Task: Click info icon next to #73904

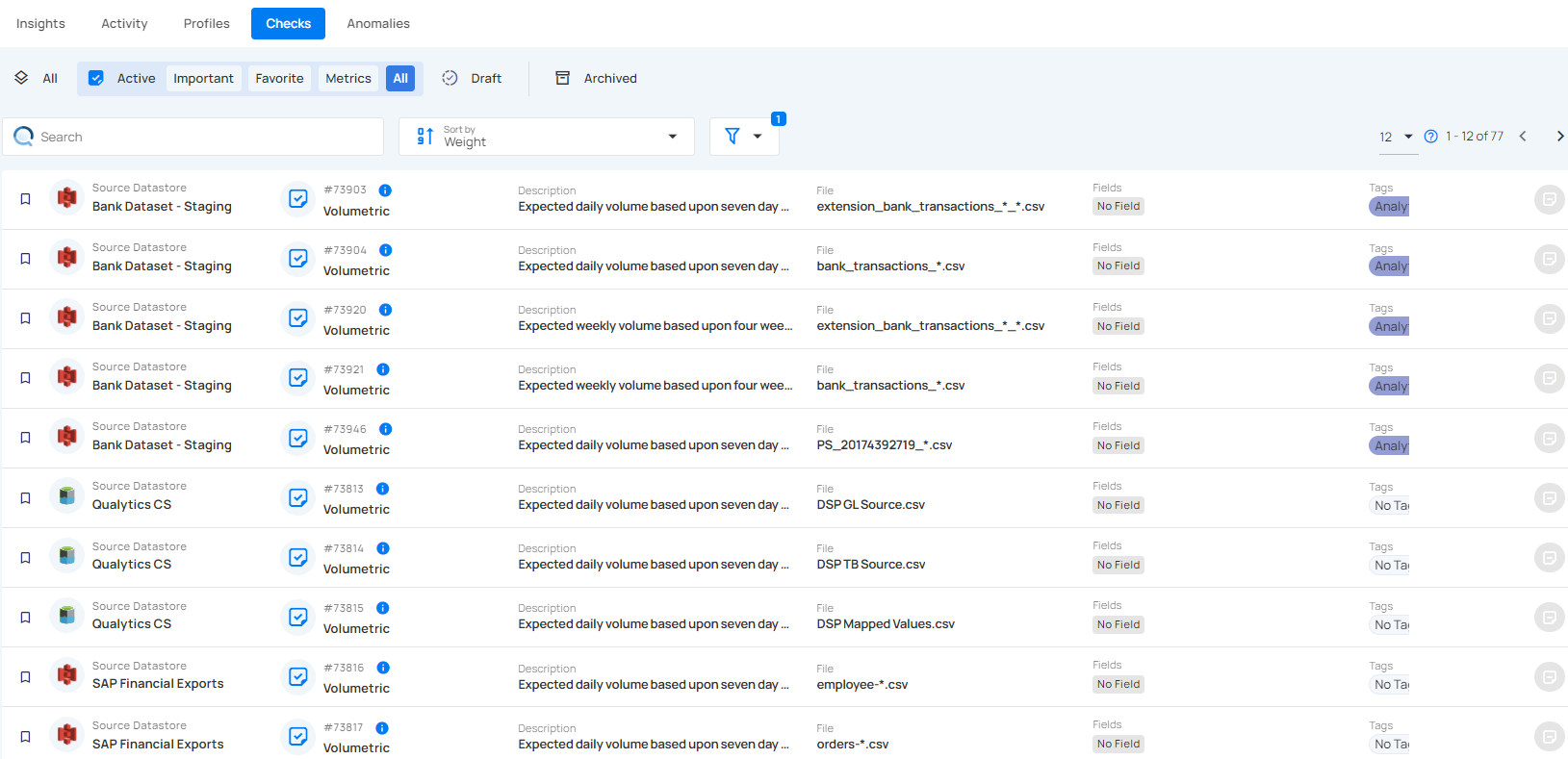Action: click(x=385, y=250)
